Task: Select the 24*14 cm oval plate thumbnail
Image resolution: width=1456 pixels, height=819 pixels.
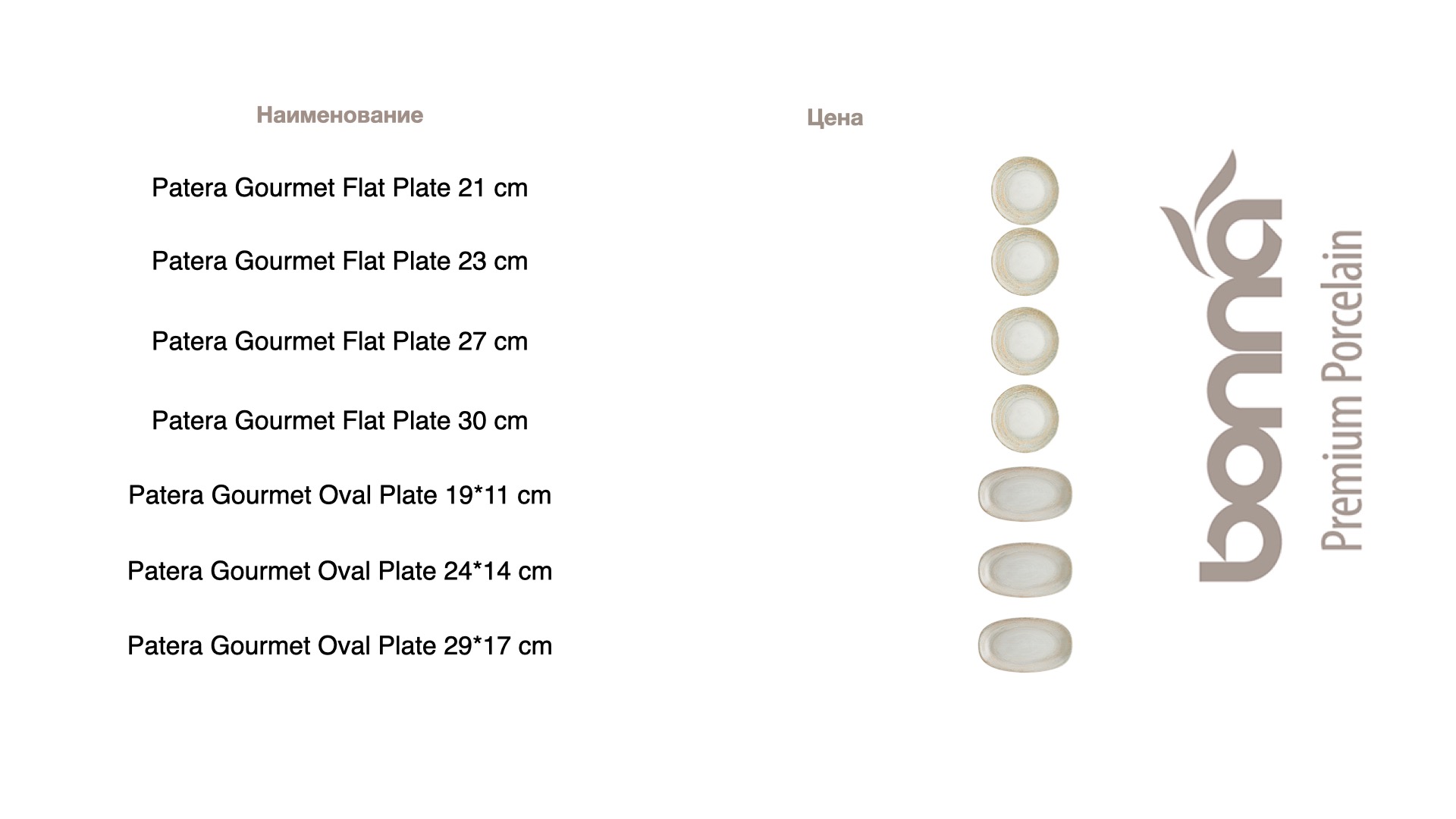Action: pyautogui.click(x=1025, y=570)
